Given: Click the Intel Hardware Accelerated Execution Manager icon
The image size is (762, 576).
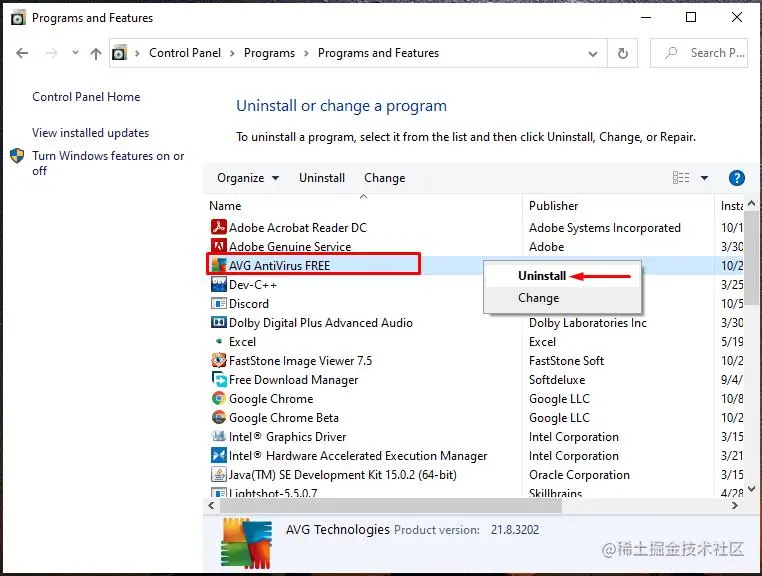Looking at the screenshot, I should [x=219, y=455].
